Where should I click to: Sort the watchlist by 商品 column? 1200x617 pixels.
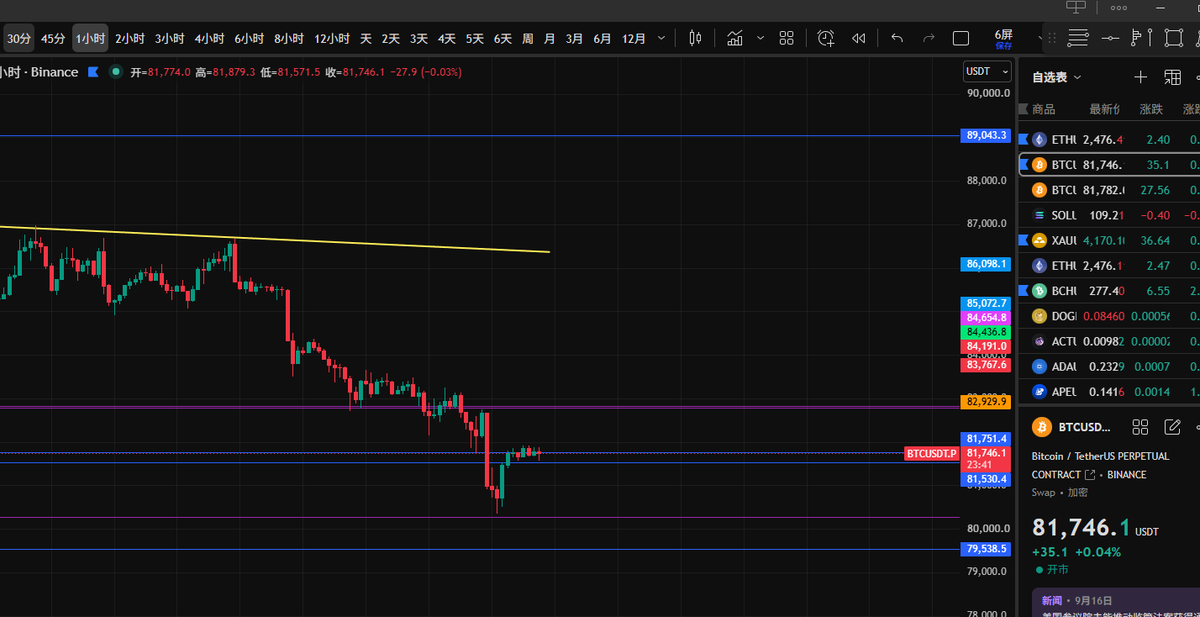click(x=1043, y=109)
